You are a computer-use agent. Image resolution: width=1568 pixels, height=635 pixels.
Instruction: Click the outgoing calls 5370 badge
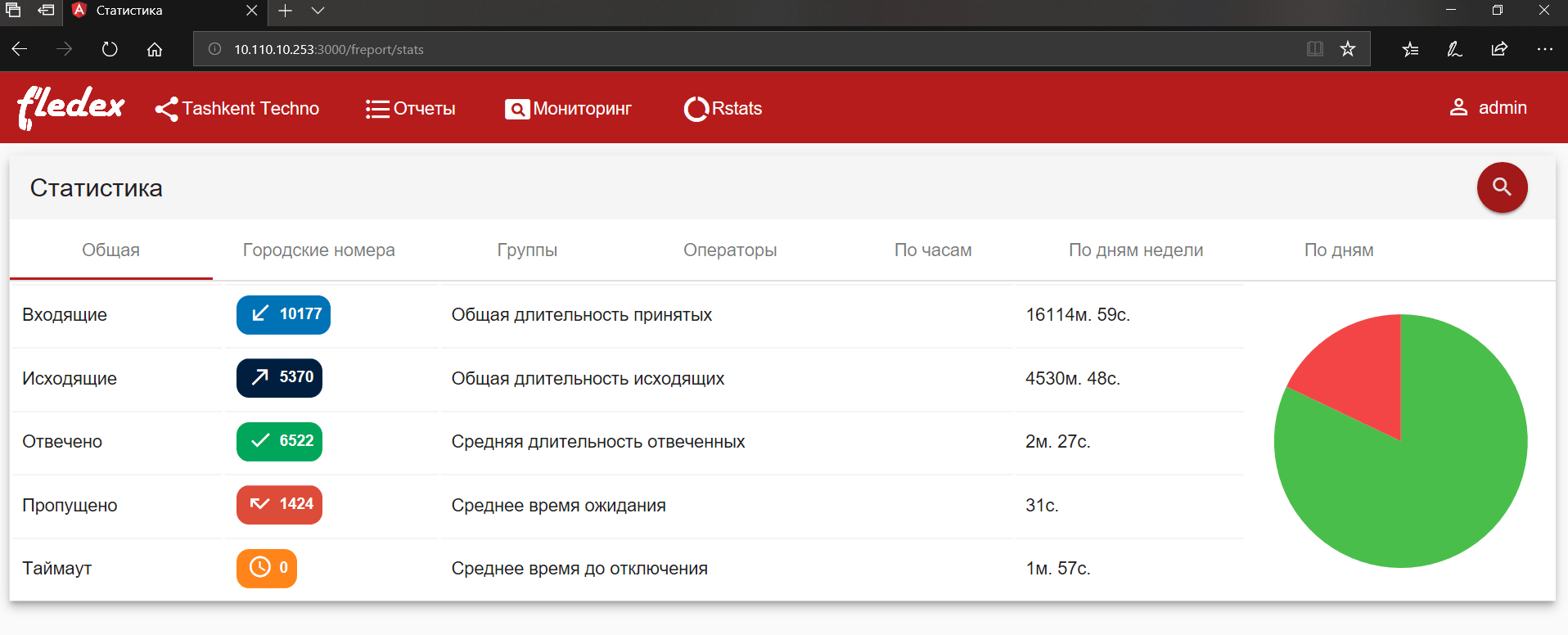pos(279,378)
